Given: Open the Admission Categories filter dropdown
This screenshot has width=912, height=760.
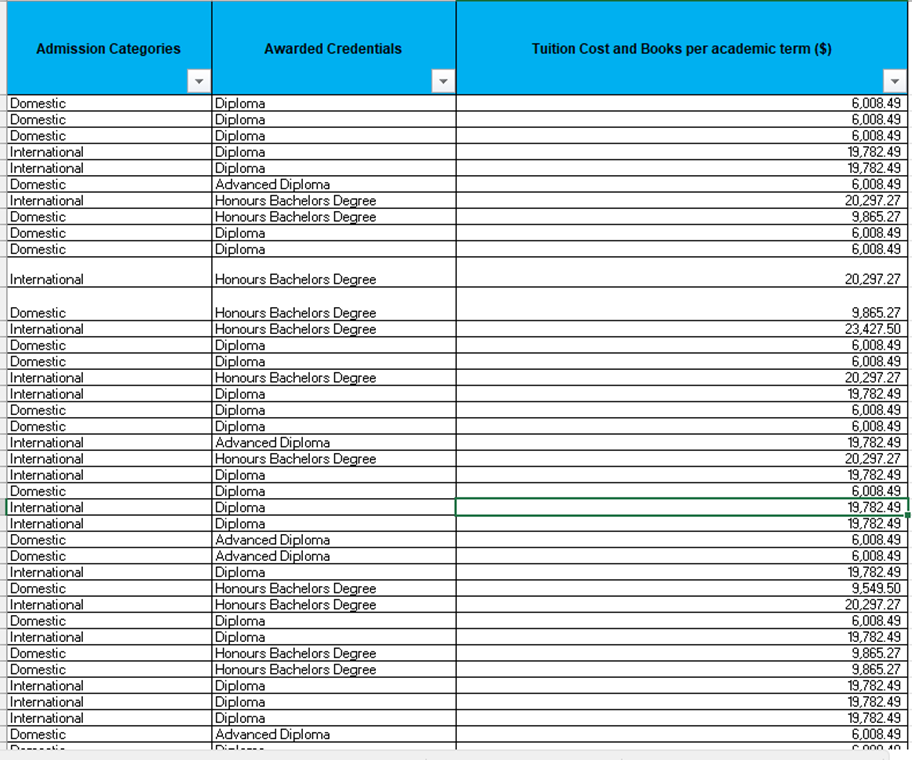Looking at the screenshot, I should pyautogui.click(x=198, y=81).
